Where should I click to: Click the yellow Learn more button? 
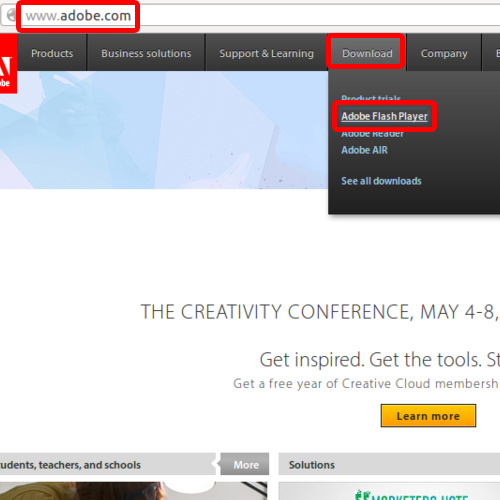[428, 416]
